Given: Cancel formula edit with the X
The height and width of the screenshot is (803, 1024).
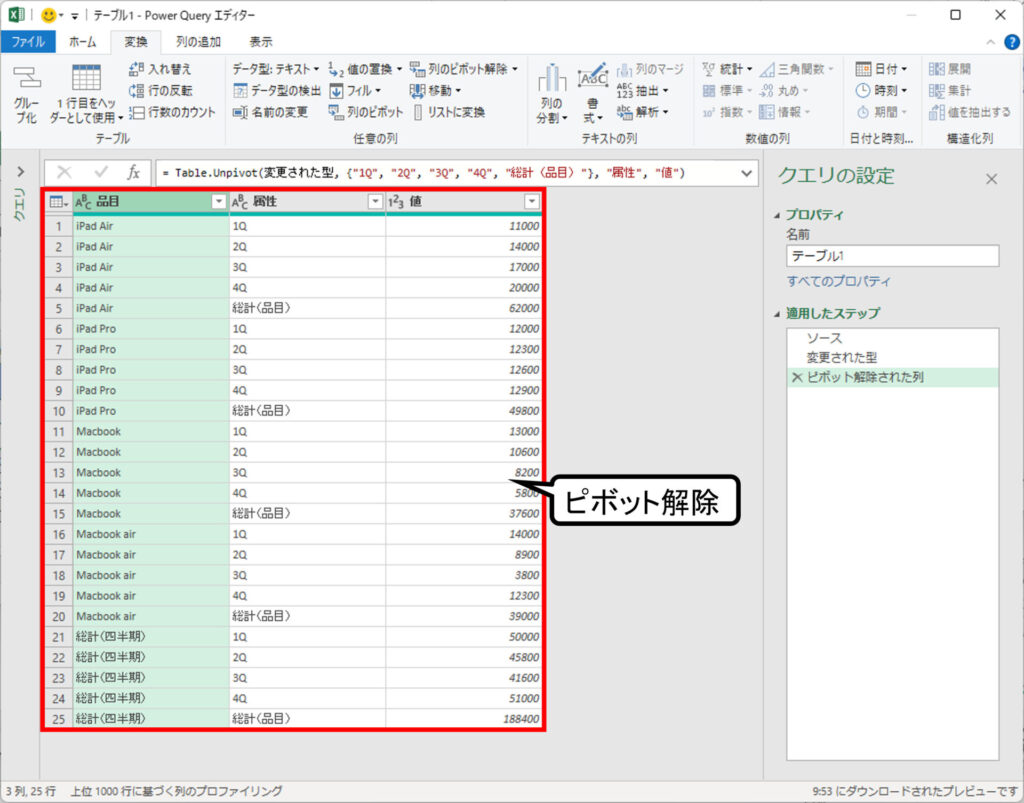Looking at the screenshot, I should coord(64,172).
